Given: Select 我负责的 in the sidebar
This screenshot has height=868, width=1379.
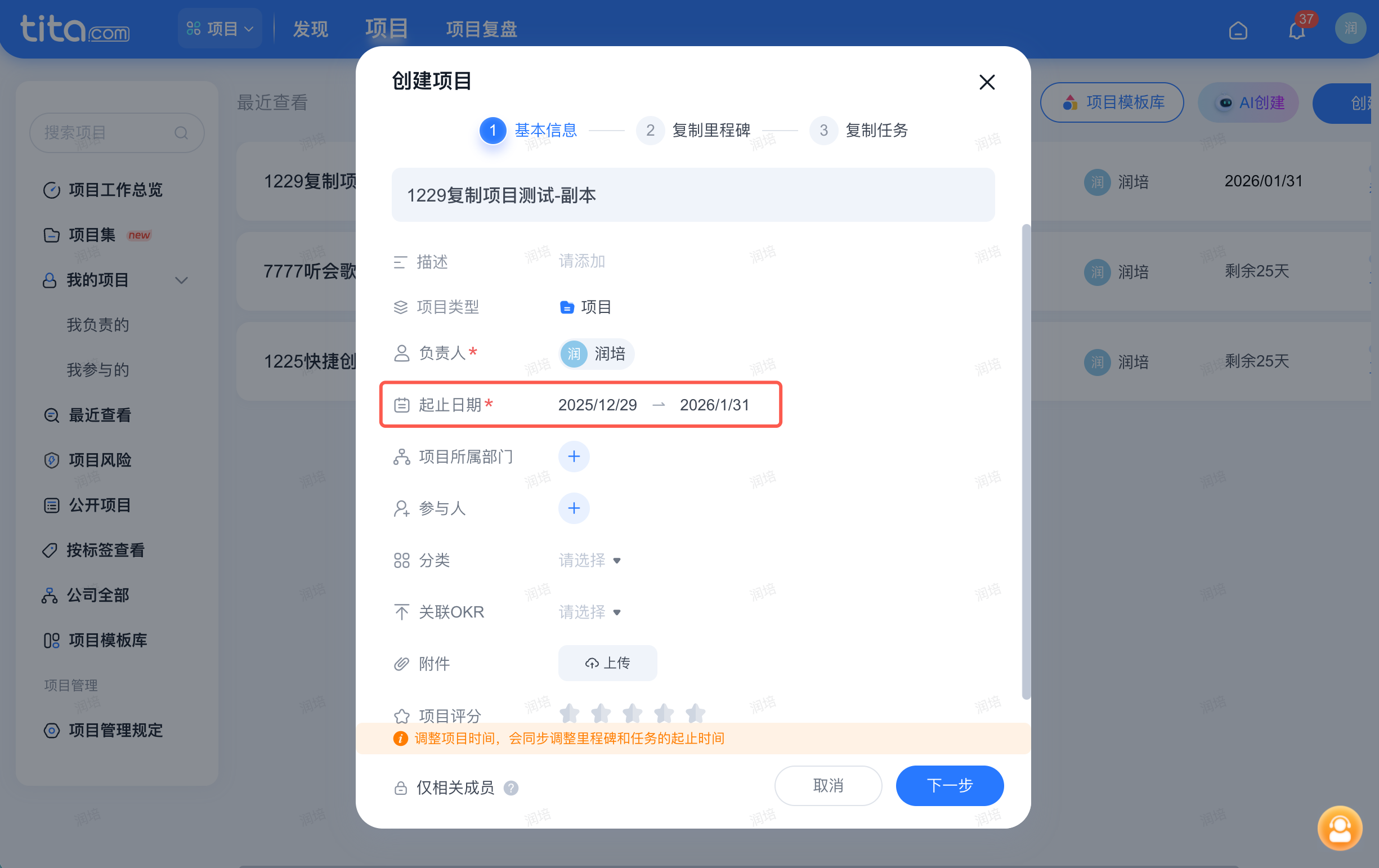Looking at the screenshot, I should tap(98, 325).
